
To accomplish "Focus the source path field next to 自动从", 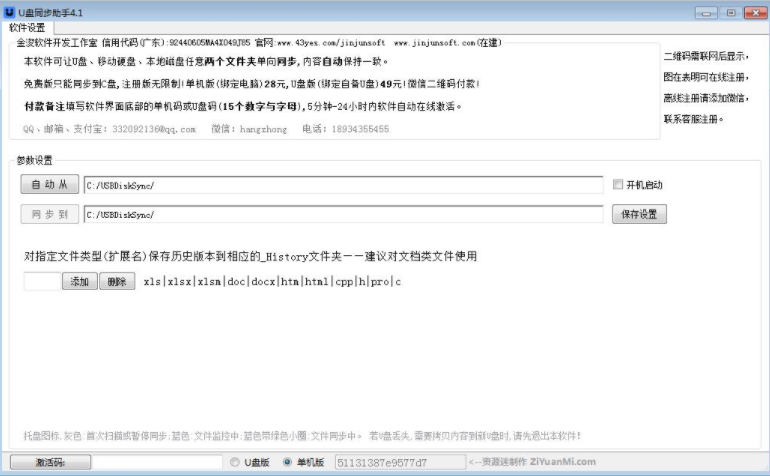I will point(343,185).
